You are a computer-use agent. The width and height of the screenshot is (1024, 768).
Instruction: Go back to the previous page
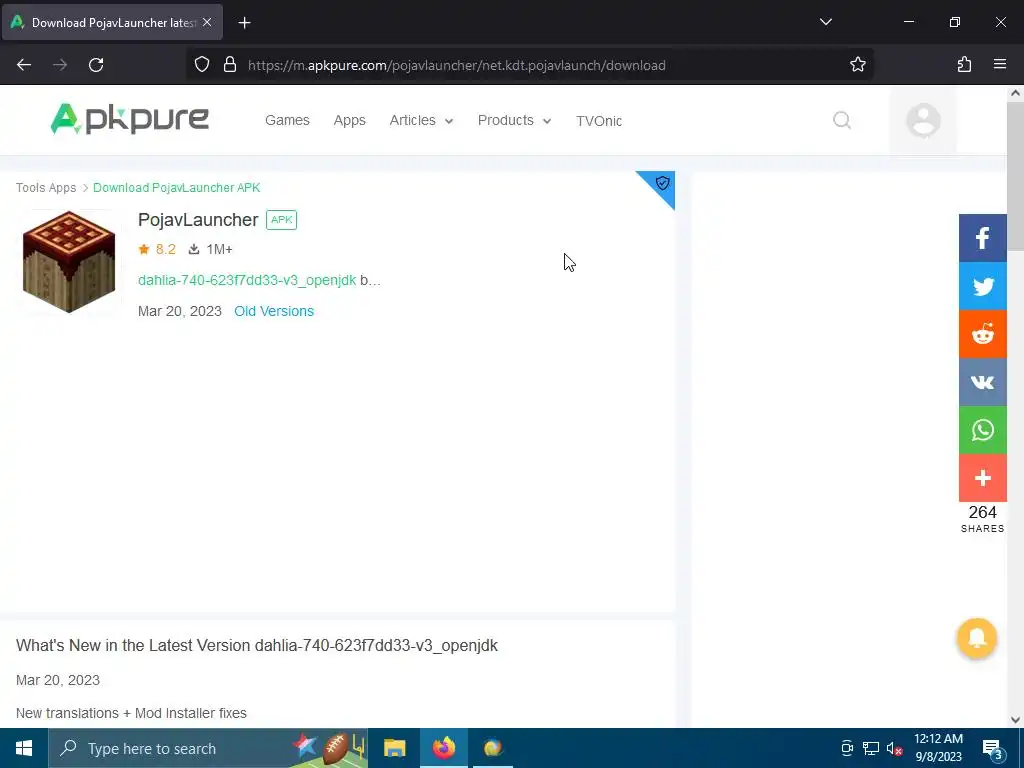tap(24, 65)
